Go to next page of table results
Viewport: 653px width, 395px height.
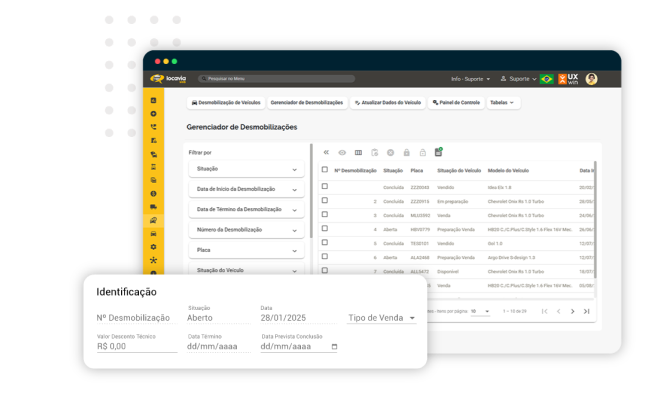pyautogui.click(x=573, y=311)
